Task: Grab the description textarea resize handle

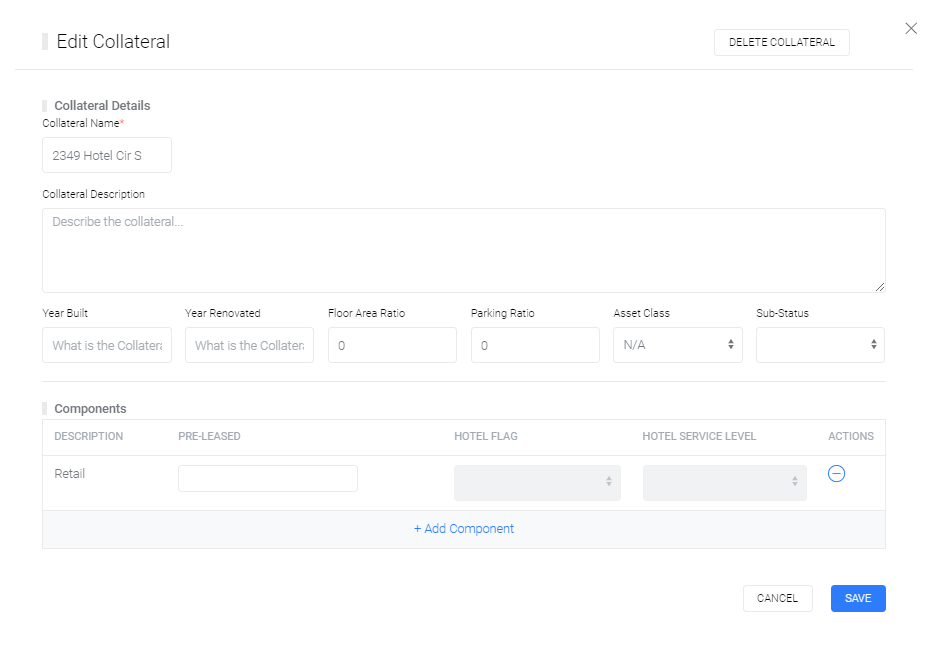Action: pos(880,287)
